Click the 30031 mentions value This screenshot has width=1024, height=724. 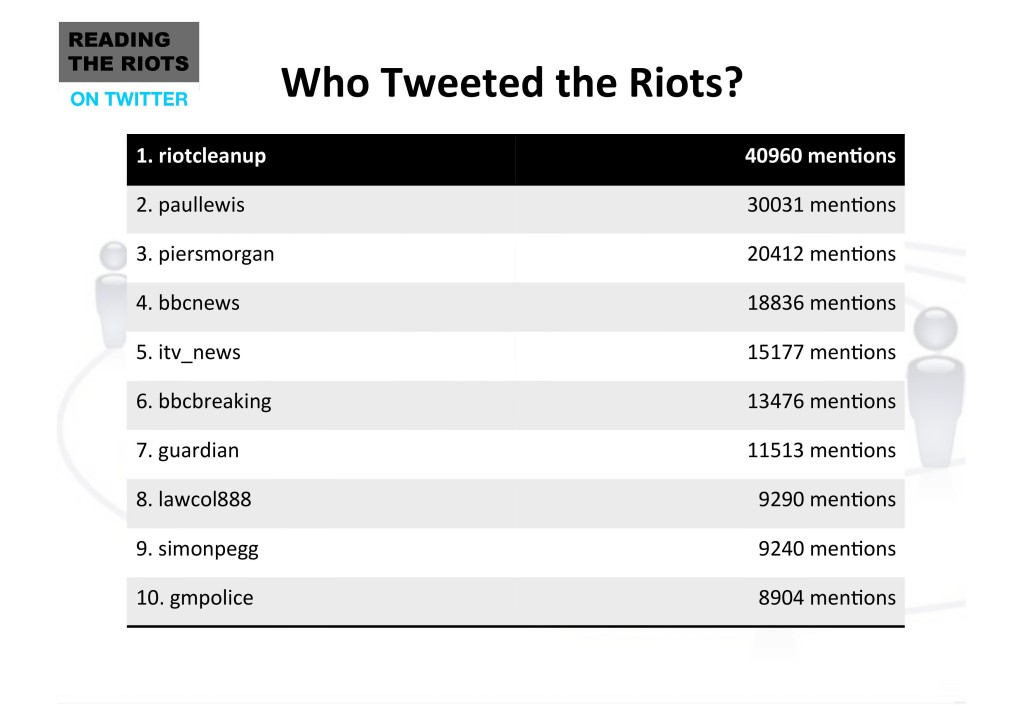[821, 205]
